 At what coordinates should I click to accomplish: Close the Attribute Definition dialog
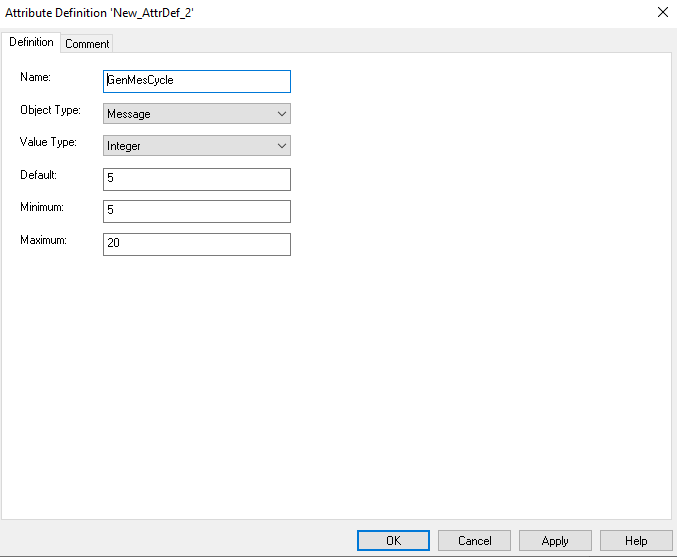point(663,12)
